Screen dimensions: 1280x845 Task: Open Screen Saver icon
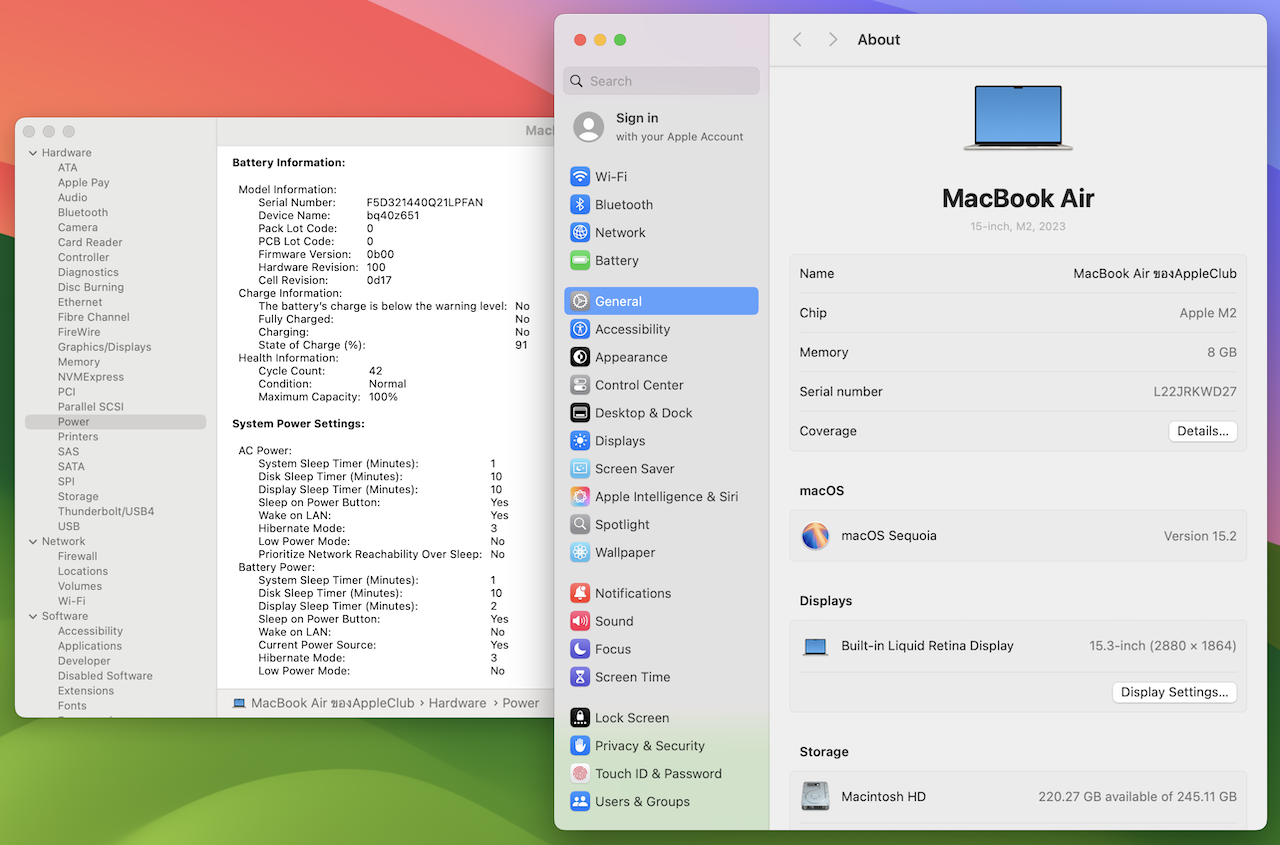(x=580, y=469)
